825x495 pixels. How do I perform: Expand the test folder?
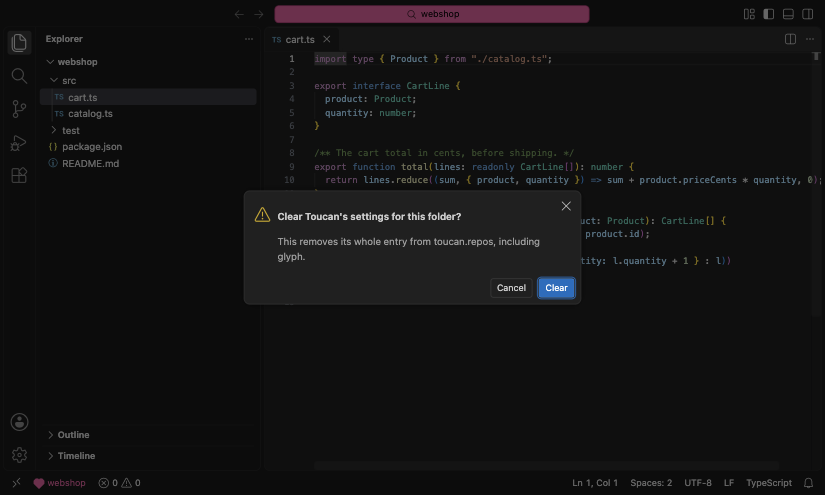54,130
